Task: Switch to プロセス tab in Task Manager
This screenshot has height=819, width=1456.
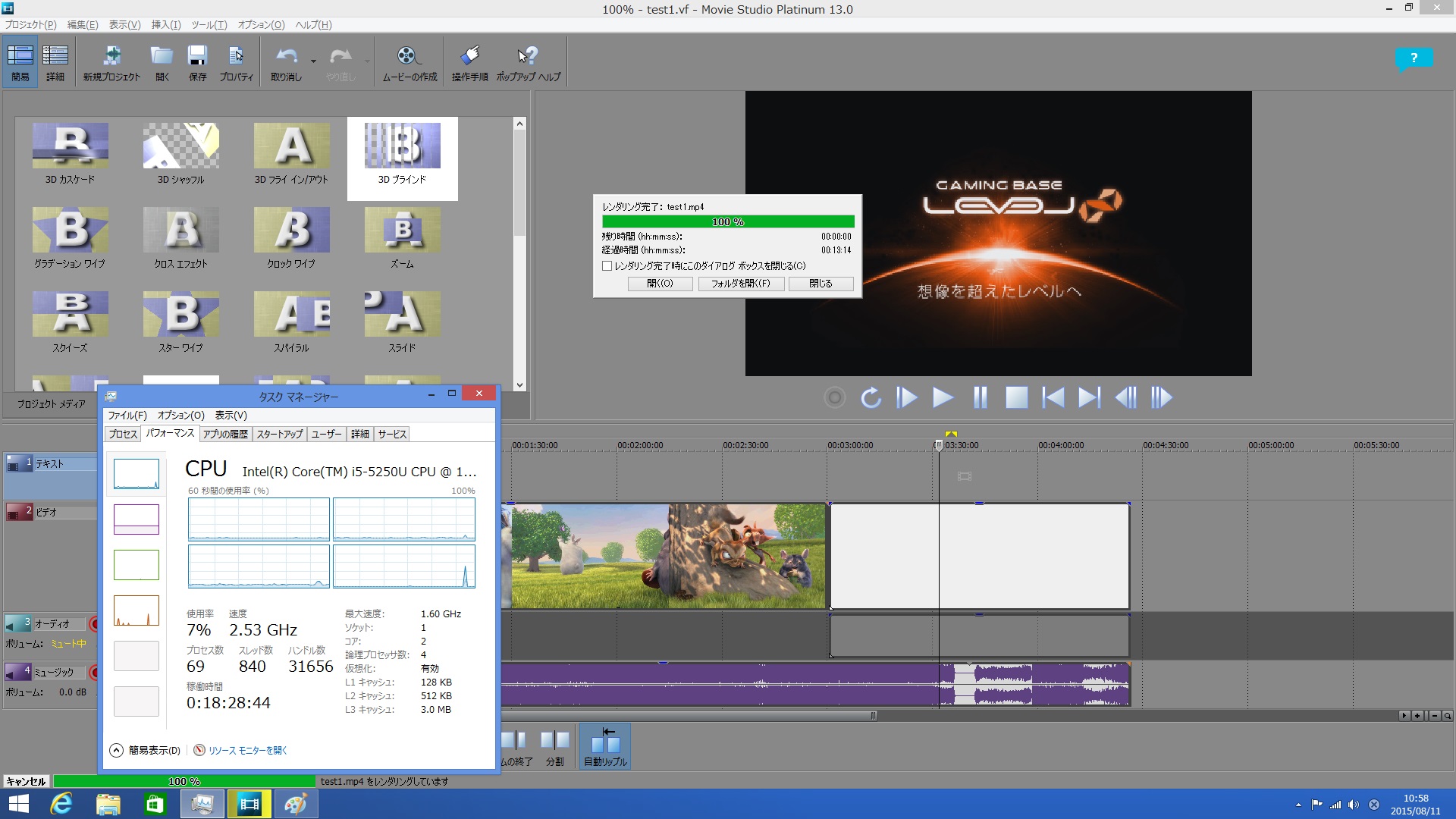Action: point(123,434)
